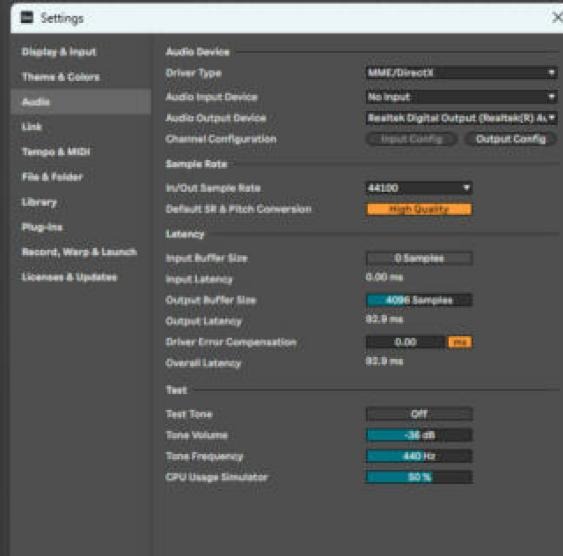This screenshot has width=563, height=556.
Task: Click the Channel Configuration label
Action: click(221, 139)
